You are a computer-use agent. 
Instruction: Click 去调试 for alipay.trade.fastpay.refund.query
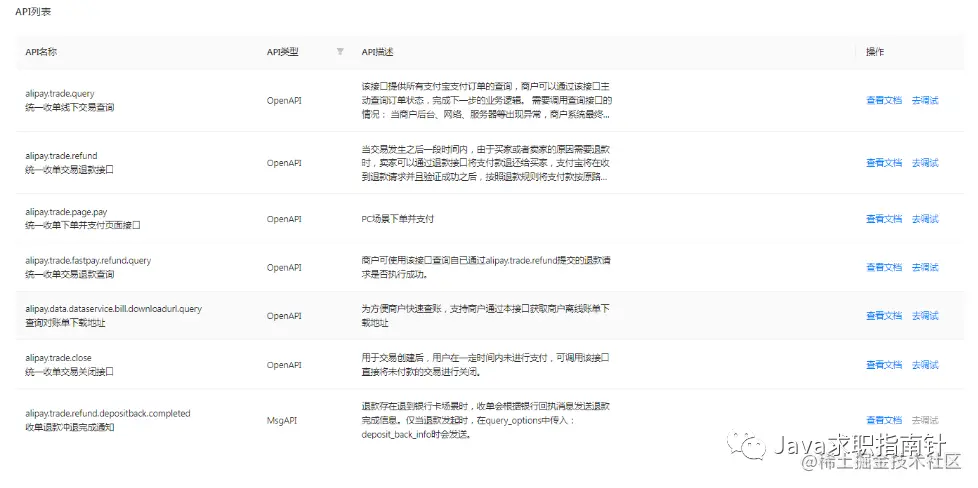point(925,267)
